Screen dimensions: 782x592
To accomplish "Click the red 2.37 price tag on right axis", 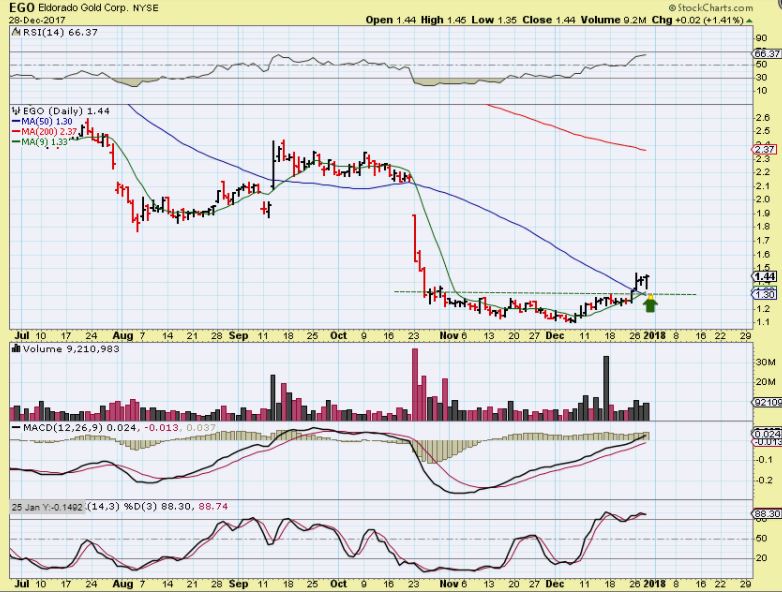I will pyautogui.click(x=765, y=150).
